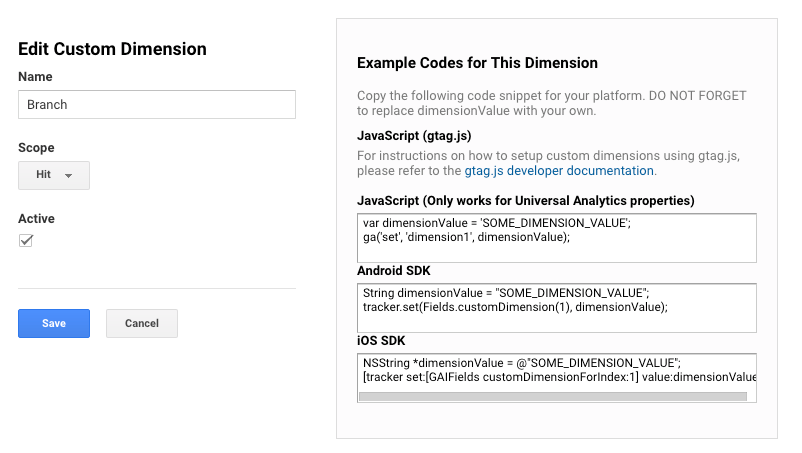Image resolution: width=802 pixels, height=453 pixels.
Task: Click the Example Codes for This Dimension heading
Action: click(x=477, y=63)
